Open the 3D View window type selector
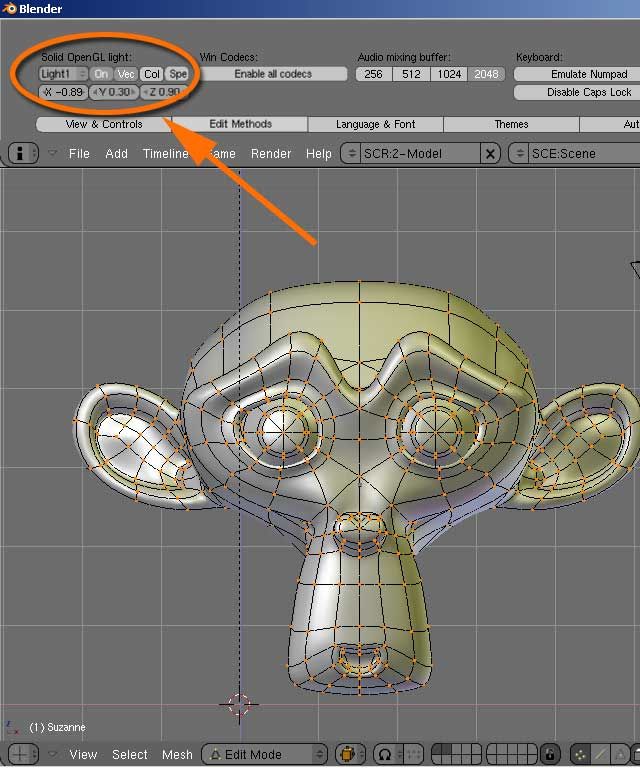Screen dimensions: 640x768 (23, 754)
